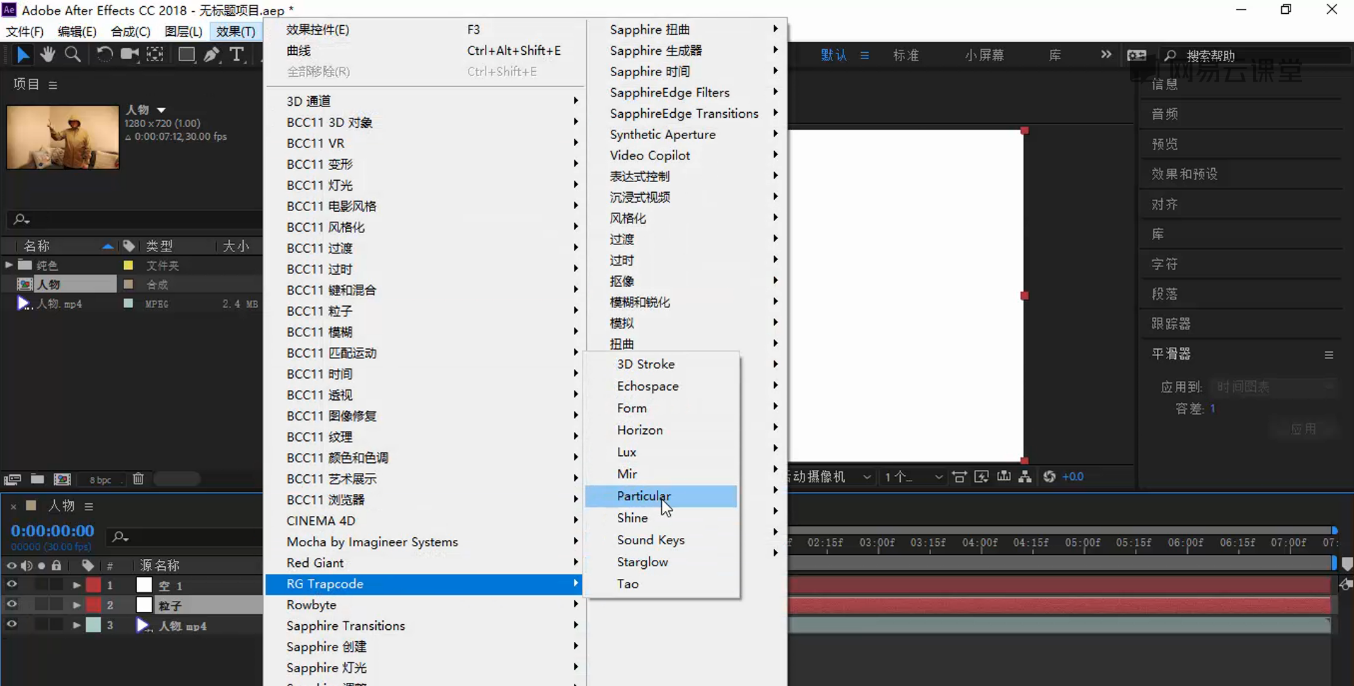
Task: Open the 人物 timeline panel menu
Action: pos(89,506)
